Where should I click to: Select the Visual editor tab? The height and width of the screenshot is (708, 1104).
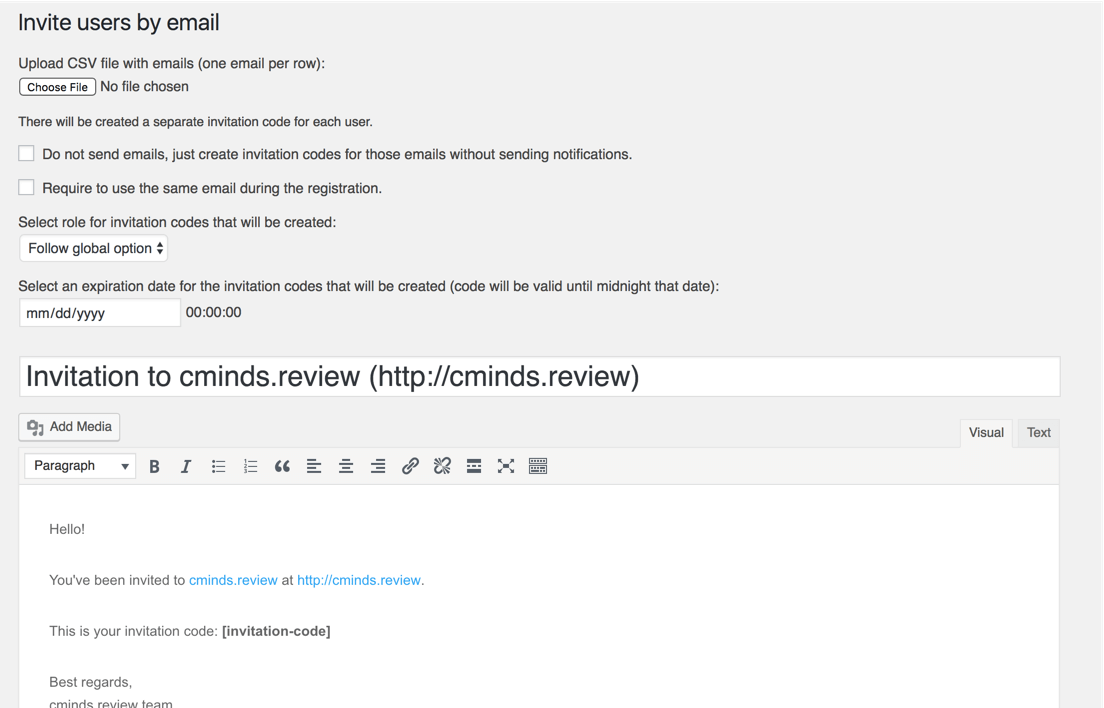tap(986, 433)
